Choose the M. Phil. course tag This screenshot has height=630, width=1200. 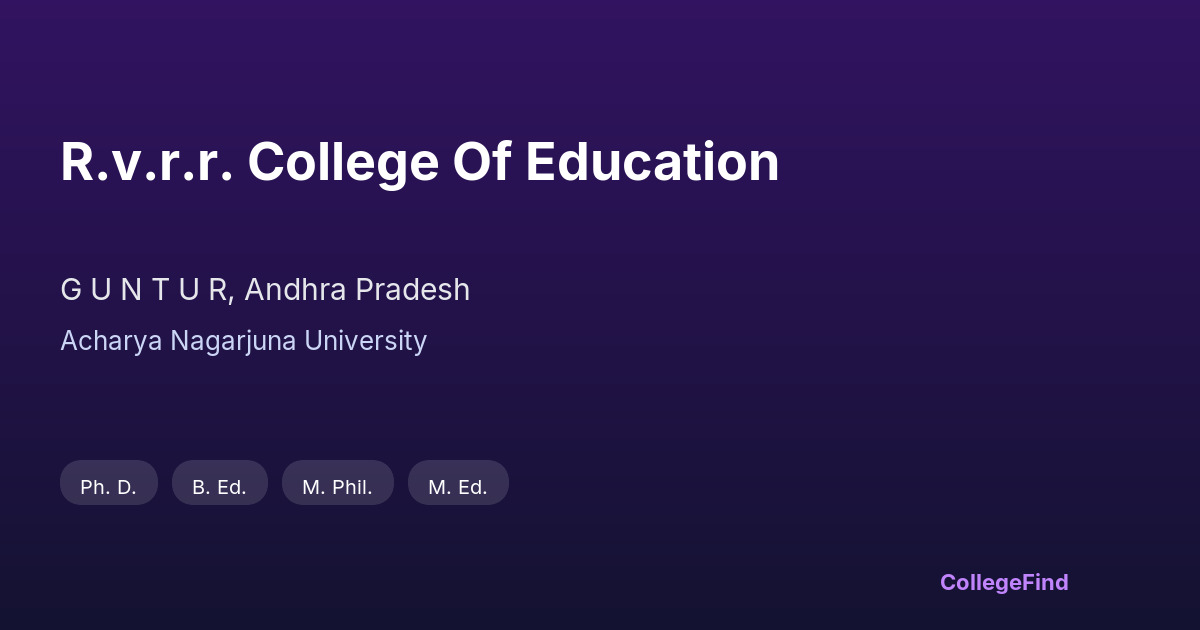(x=338, y=487)
